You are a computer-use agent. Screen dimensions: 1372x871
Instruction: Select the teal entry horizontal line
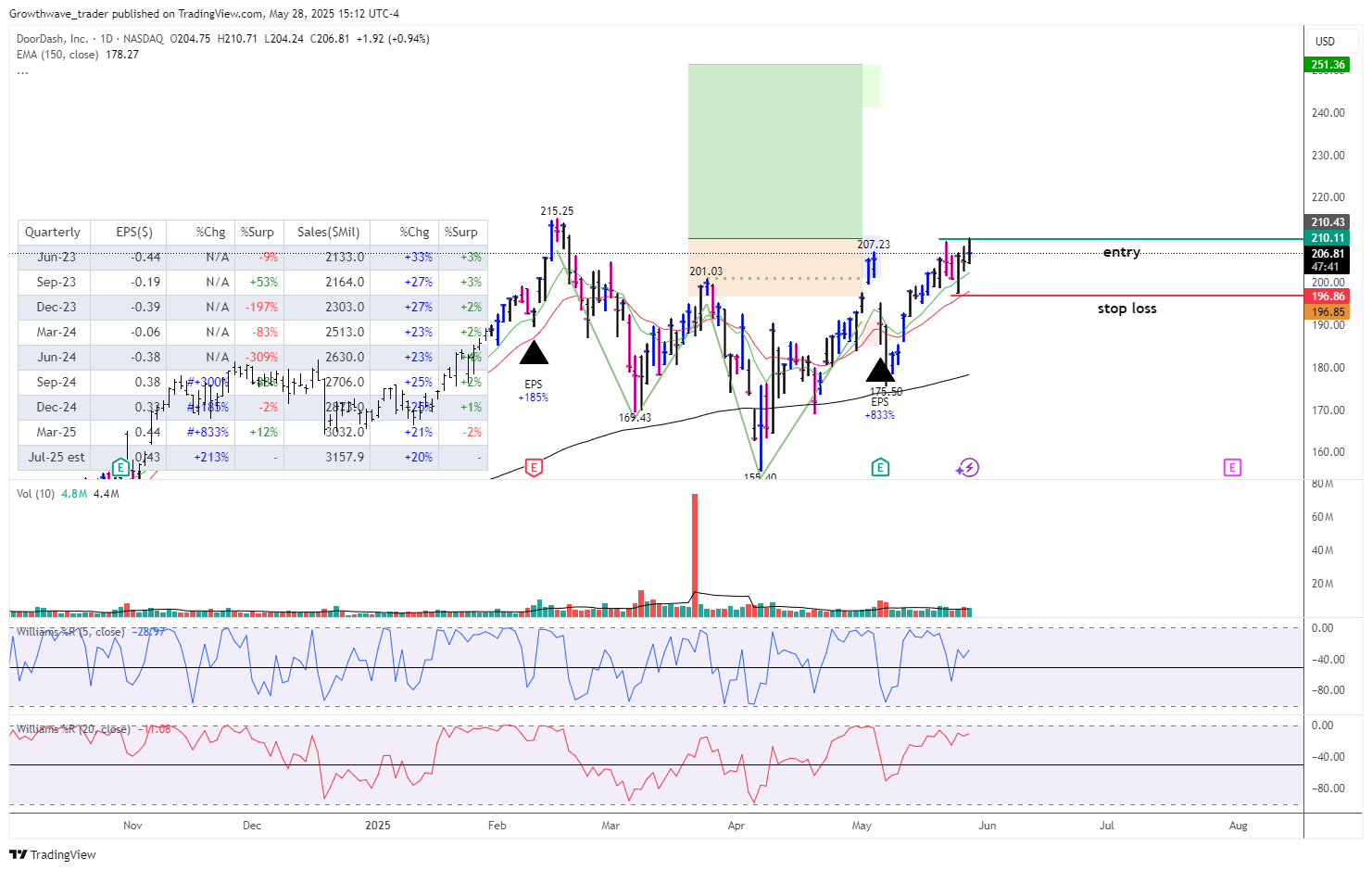pyautogui.click(x=1121, y=239)
